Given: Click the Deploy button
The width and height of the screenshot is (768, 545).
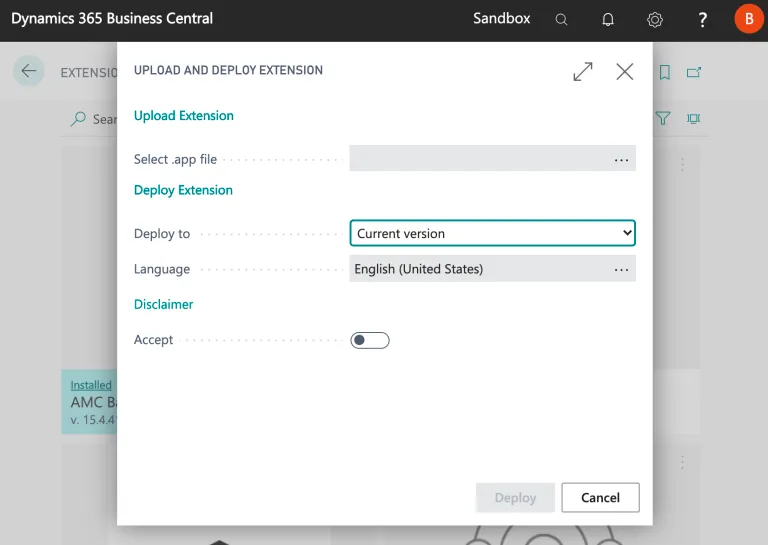Looking at the screenshot, I should [x=515, y=498].
